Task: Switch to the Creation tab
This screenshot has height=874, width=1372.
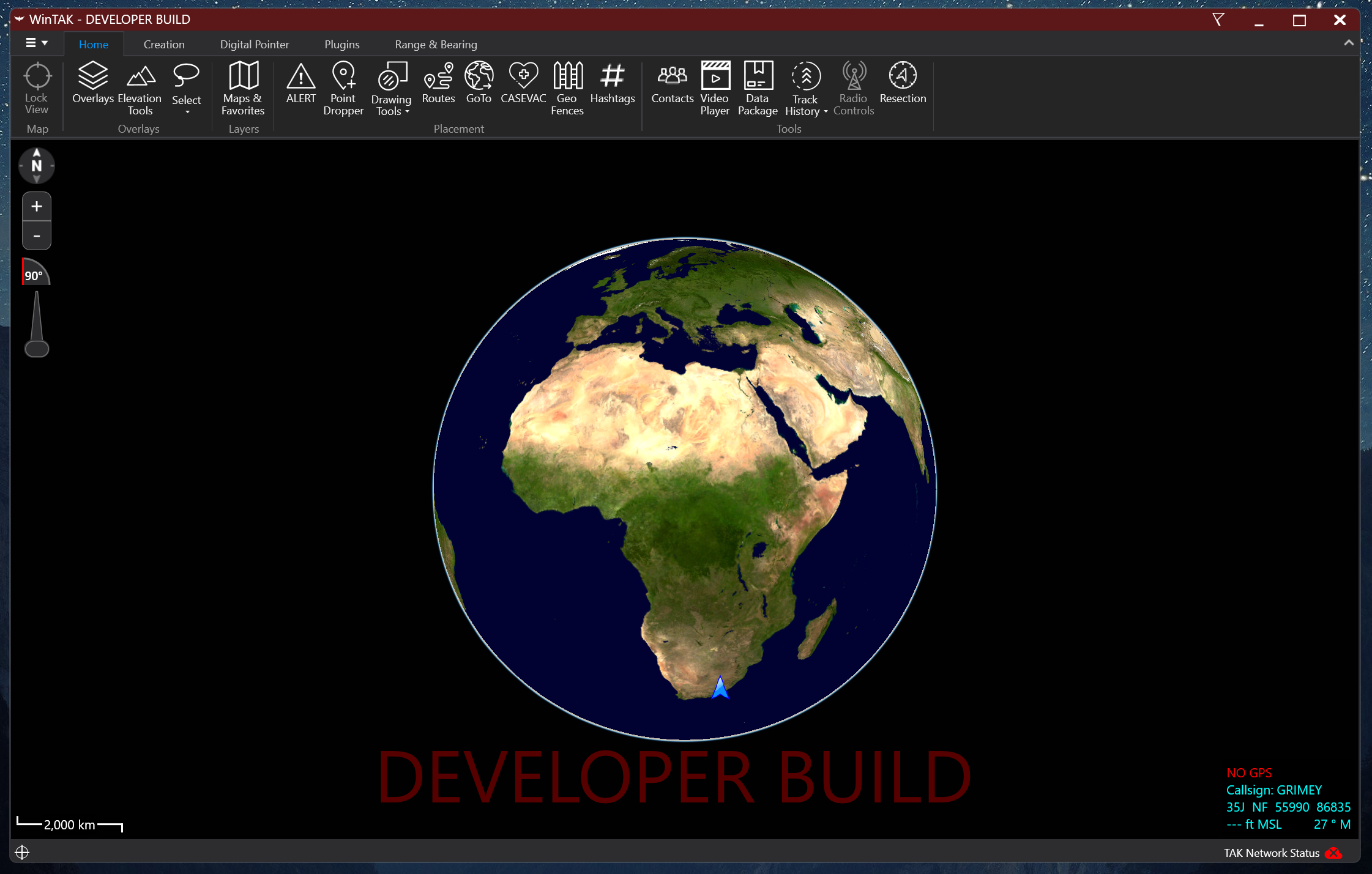Action: (x=164, y=45)
